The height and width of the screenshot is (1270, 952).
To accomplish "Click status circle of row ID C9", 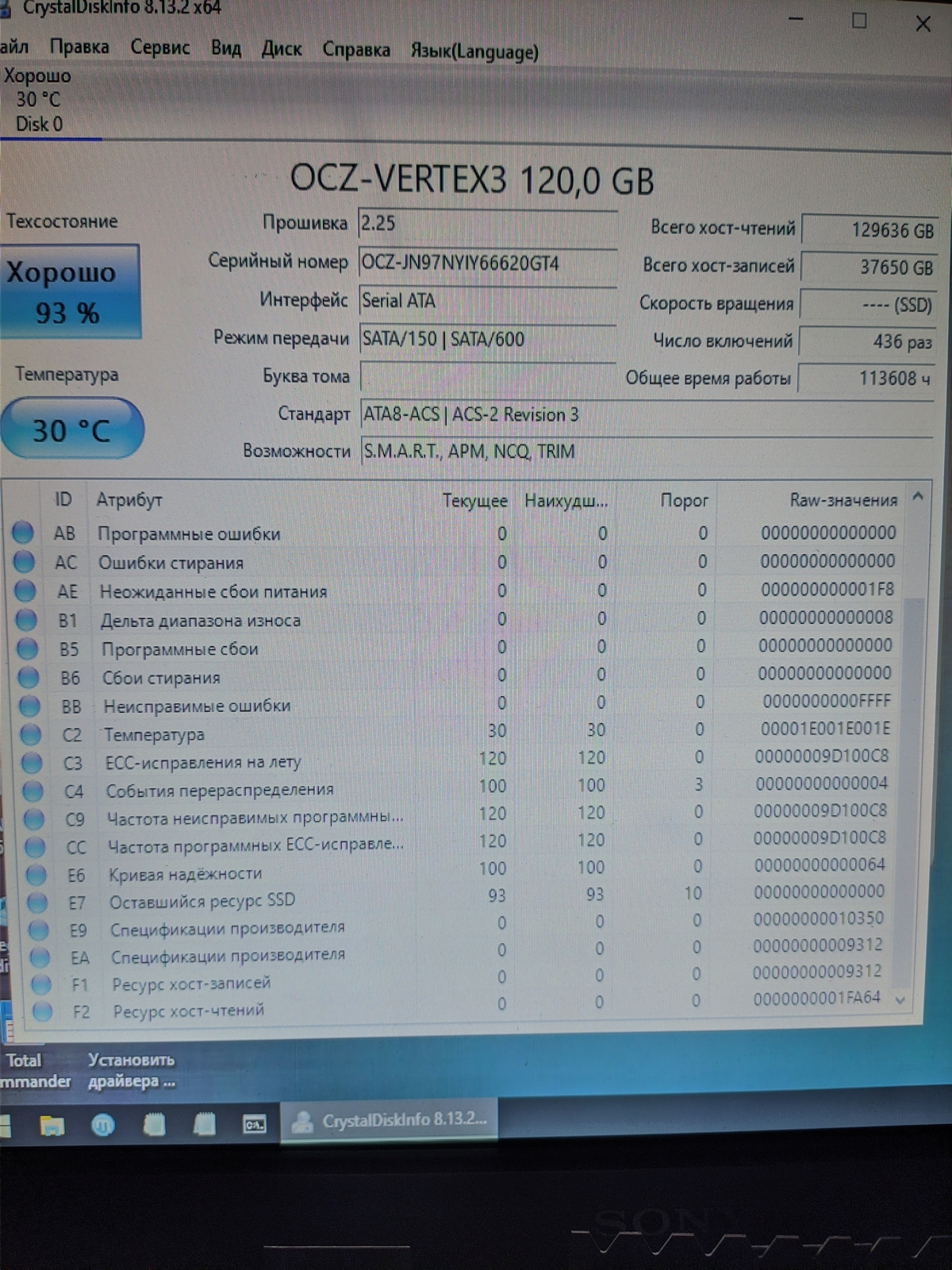I will [34, 818].
